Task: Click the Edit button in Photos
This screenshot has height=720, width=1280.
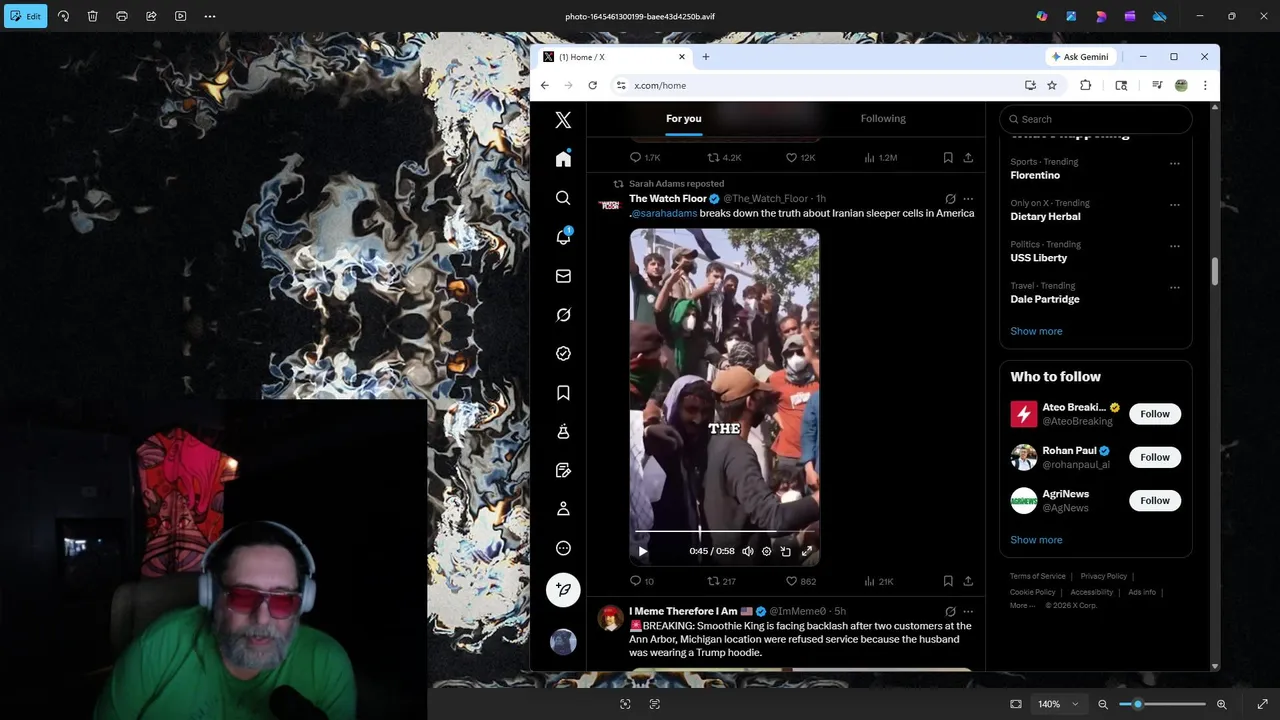Action: pos(26,16)
